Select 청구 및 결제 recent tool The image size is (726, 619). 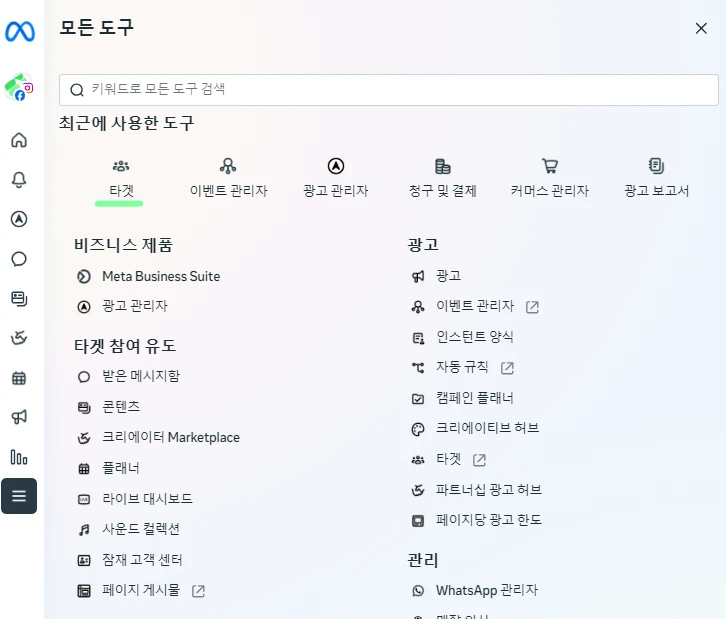click(442, 177)
